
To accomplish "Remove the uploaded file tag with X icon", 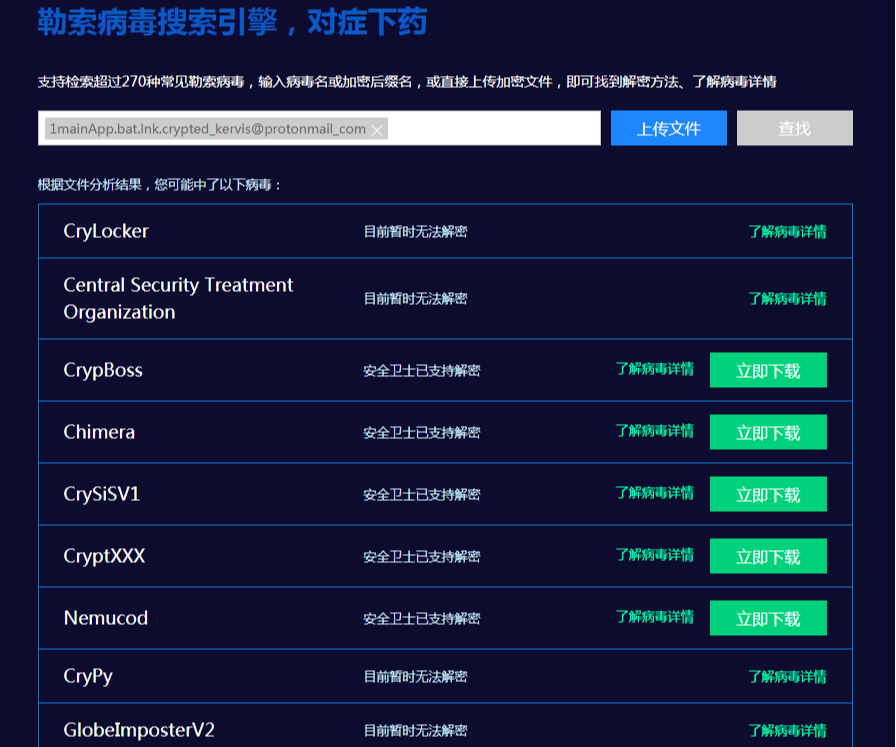I will [377, 130].
